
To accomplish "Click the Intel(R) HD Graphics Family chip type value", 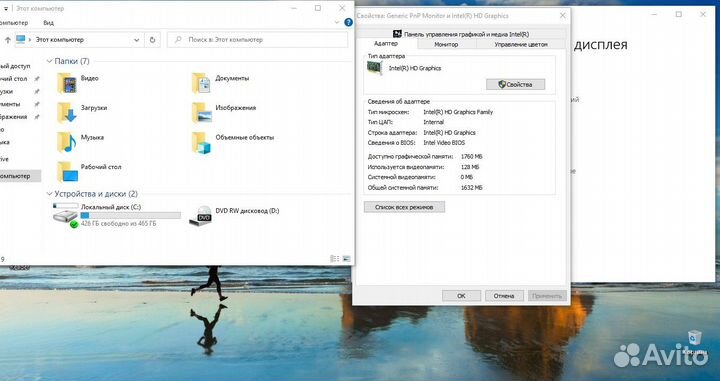I will pyautogui.click(x=458, y=112).
